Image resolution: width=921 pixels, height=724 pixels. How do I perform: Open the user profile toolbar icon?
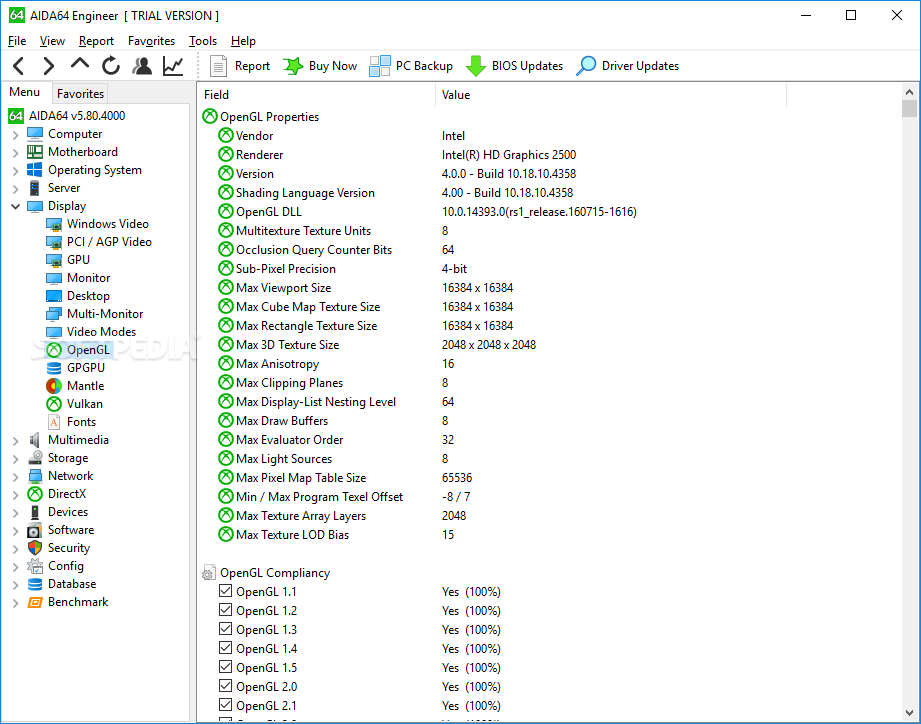tap(142, 66)
